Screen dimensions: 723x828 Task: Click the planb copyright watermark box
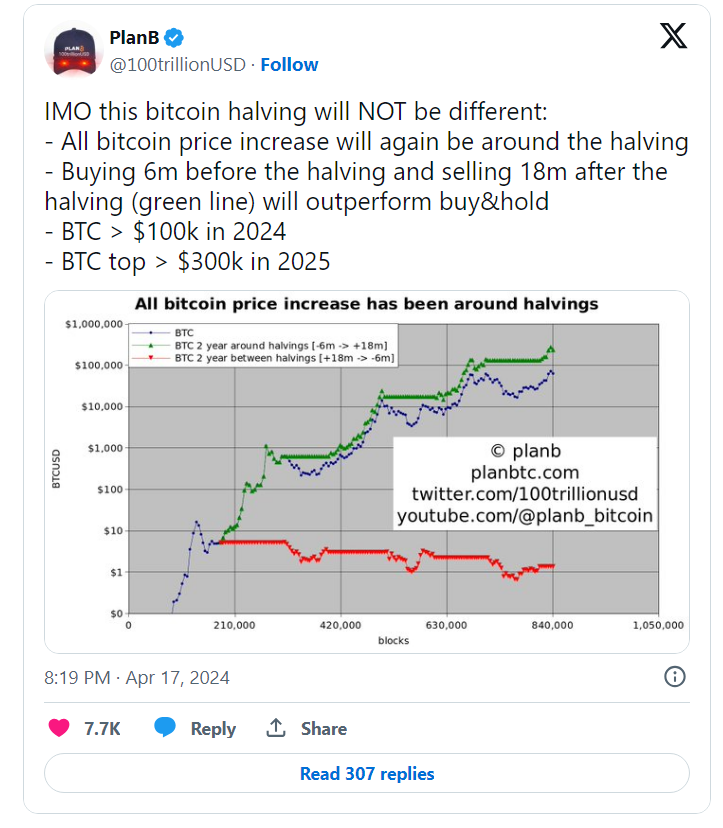pos(525,483)
